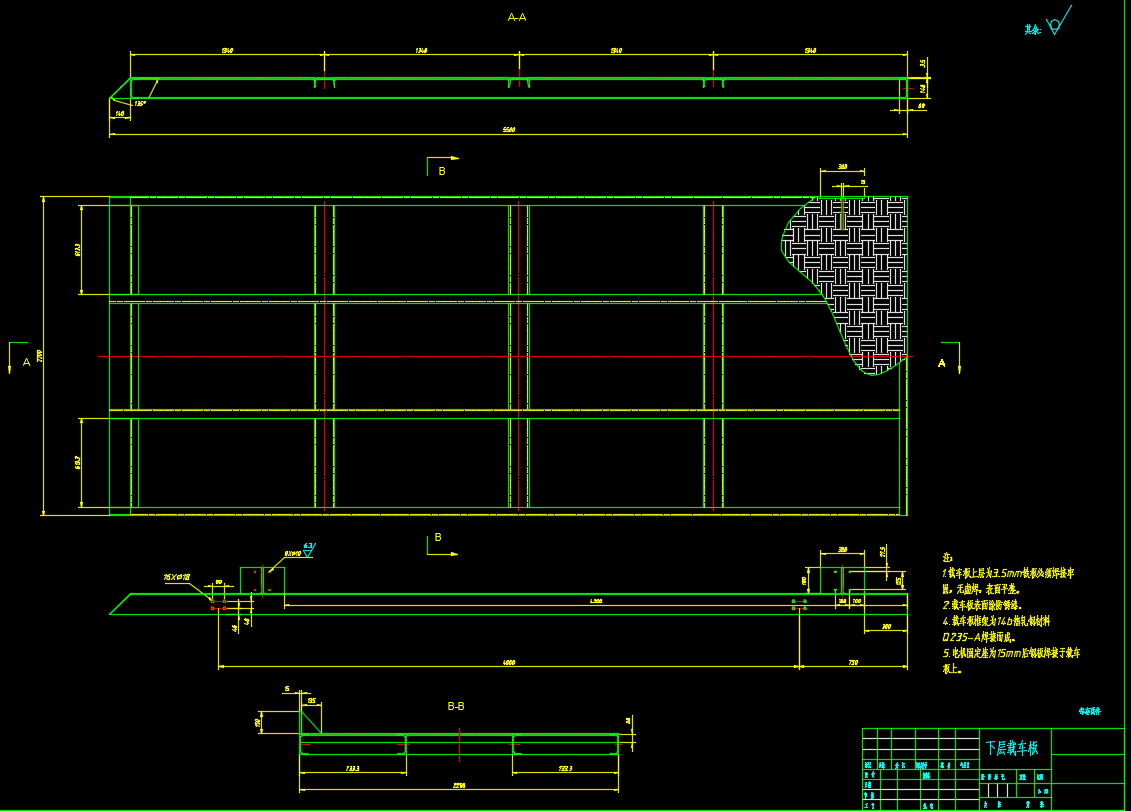Select the 2290 width dimension in B-B

[459, 785]
